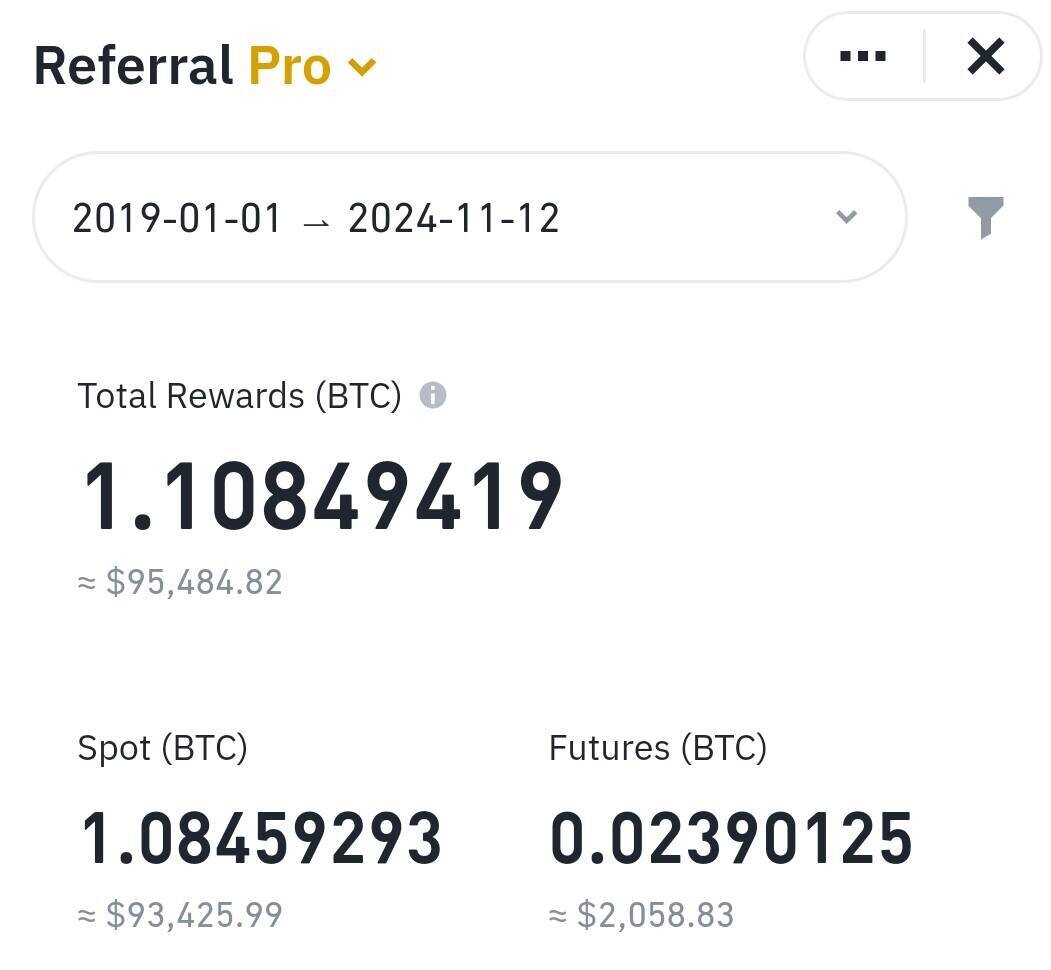Screen dimensions: 1051x970
Task: Select the spot amount 1.08459293
Action: (260, 838)
